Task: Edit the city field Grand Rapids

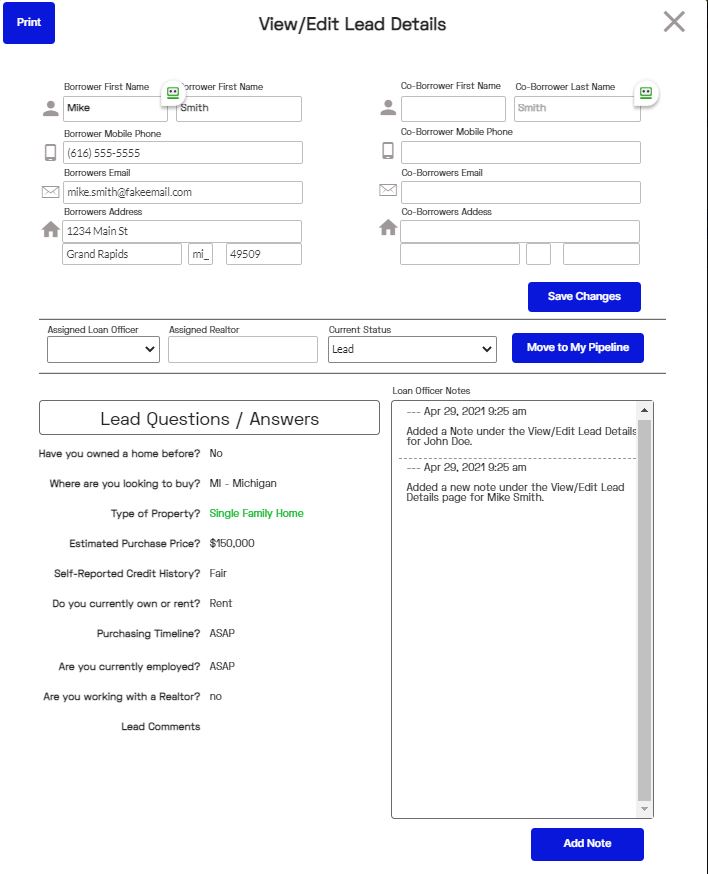Action: click(x=122, y=254)
